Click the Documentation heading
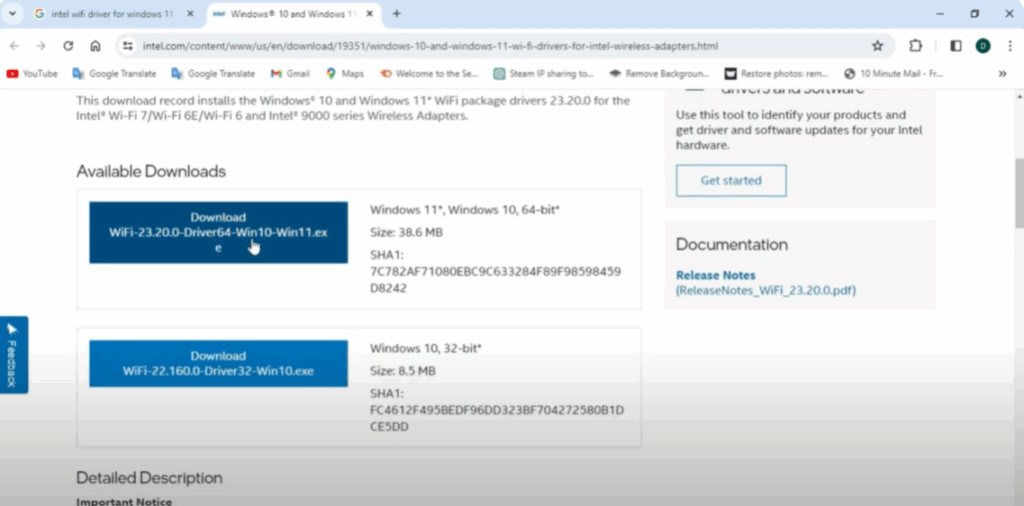Image resolution: width=1024 pixels, height=506 pixels. [731, 245]
